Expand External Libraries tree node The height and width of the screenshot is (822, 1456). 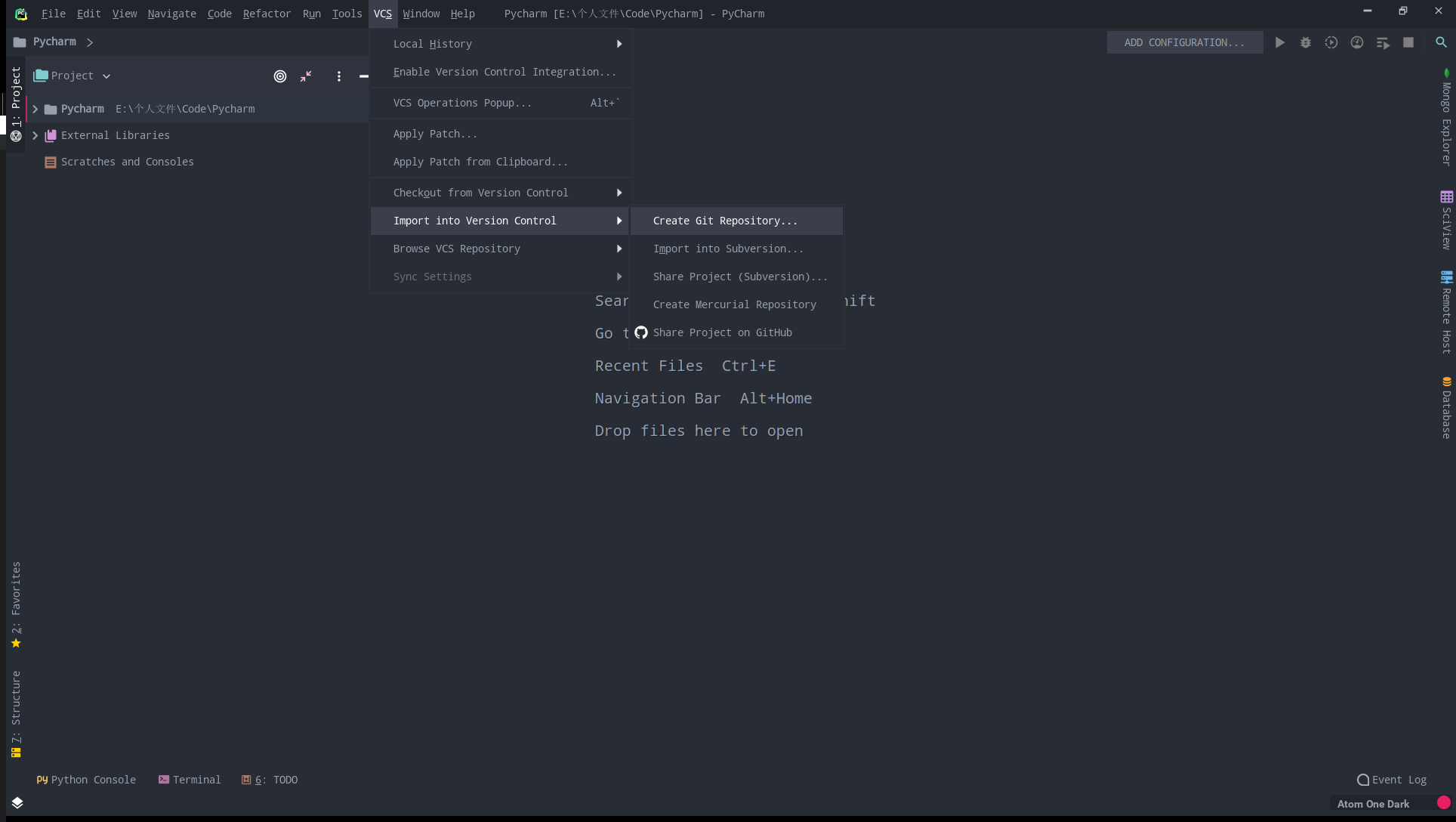coord(35,135)
